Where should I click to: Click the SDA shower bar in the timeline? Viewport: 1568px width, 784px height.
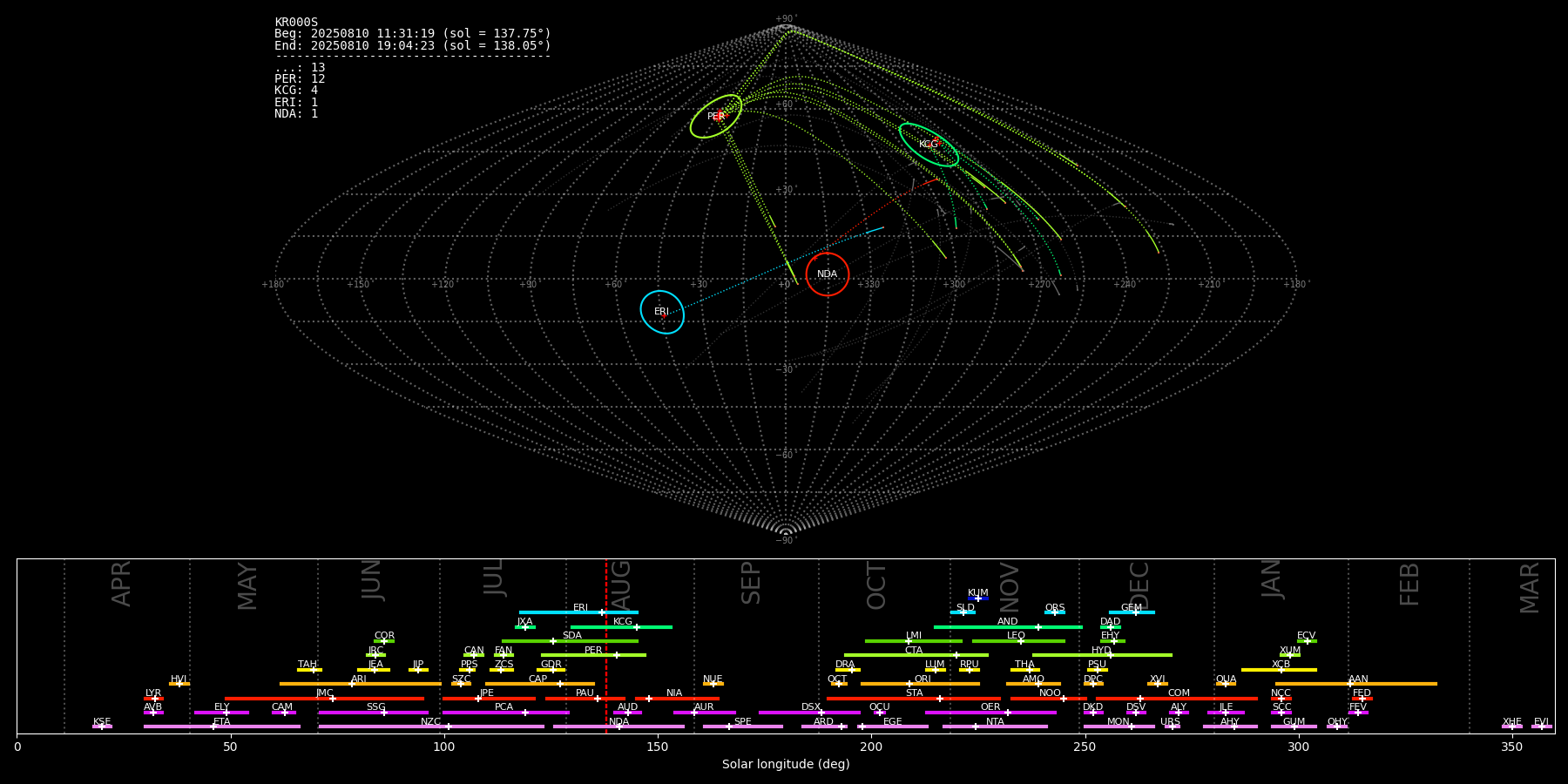pos(570,641)
